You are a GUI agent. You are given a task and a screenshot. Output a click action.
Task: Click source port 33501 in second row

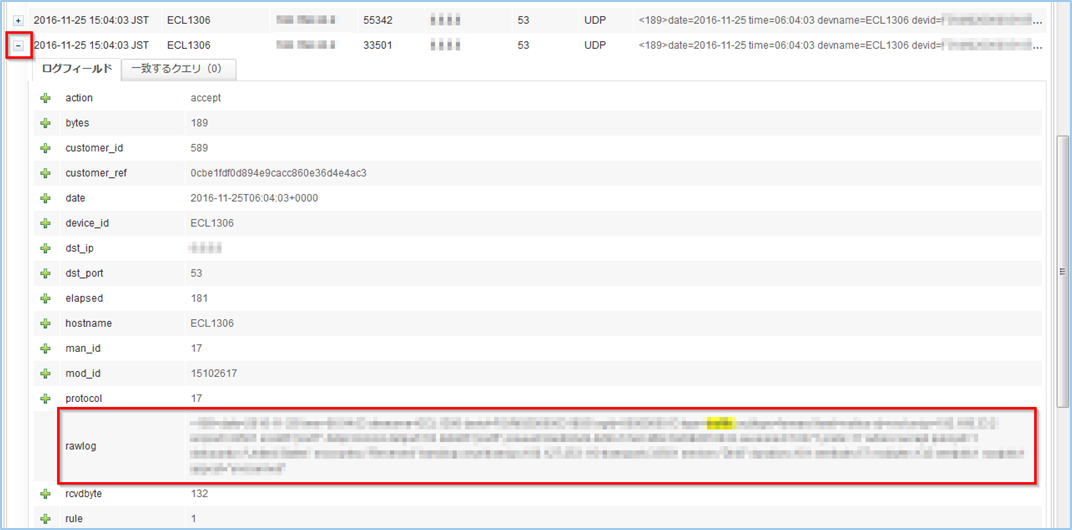click(x=377, y=46)
